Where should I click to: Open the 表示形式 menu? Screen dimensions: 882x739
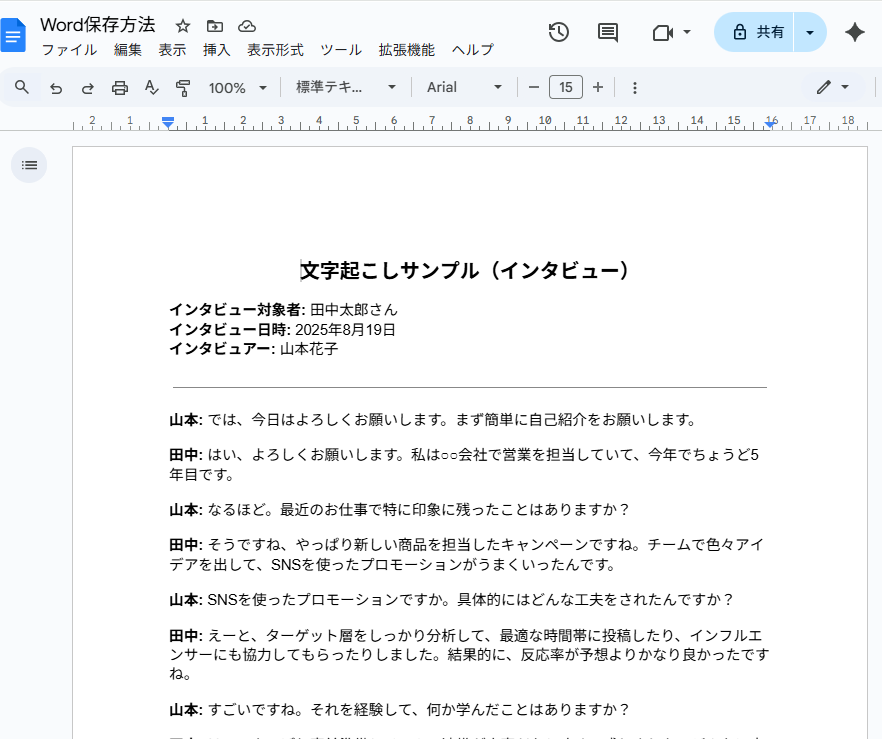coord(275,50)
